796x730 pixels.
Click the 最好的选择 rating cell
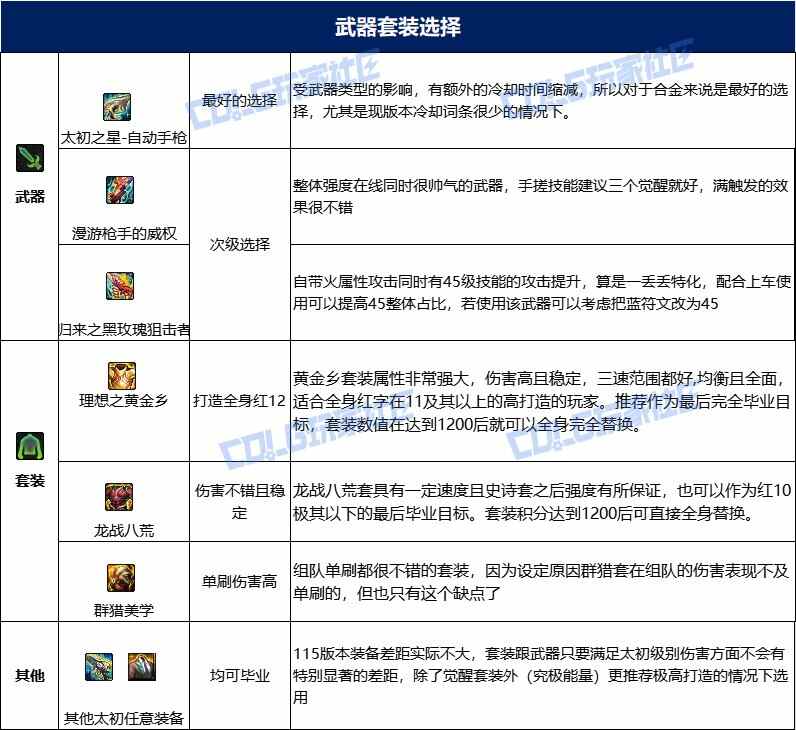pyautogui.click(x=240, y=101)
